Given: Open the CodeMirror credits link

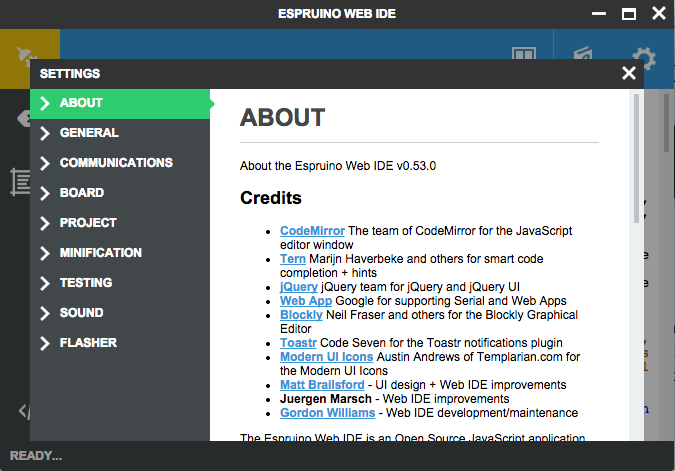Looking at the screenshot, I should click(x=312, y=231).
